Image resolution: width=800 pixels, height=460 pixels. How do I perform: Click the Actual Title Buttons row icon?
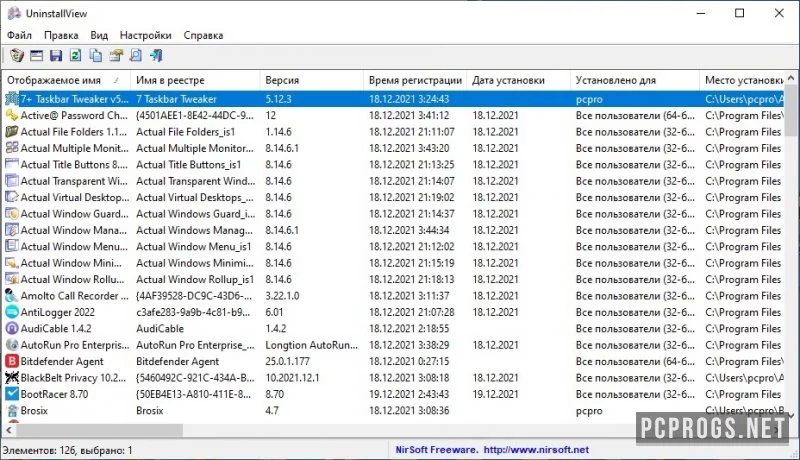(x=12, y=164)
